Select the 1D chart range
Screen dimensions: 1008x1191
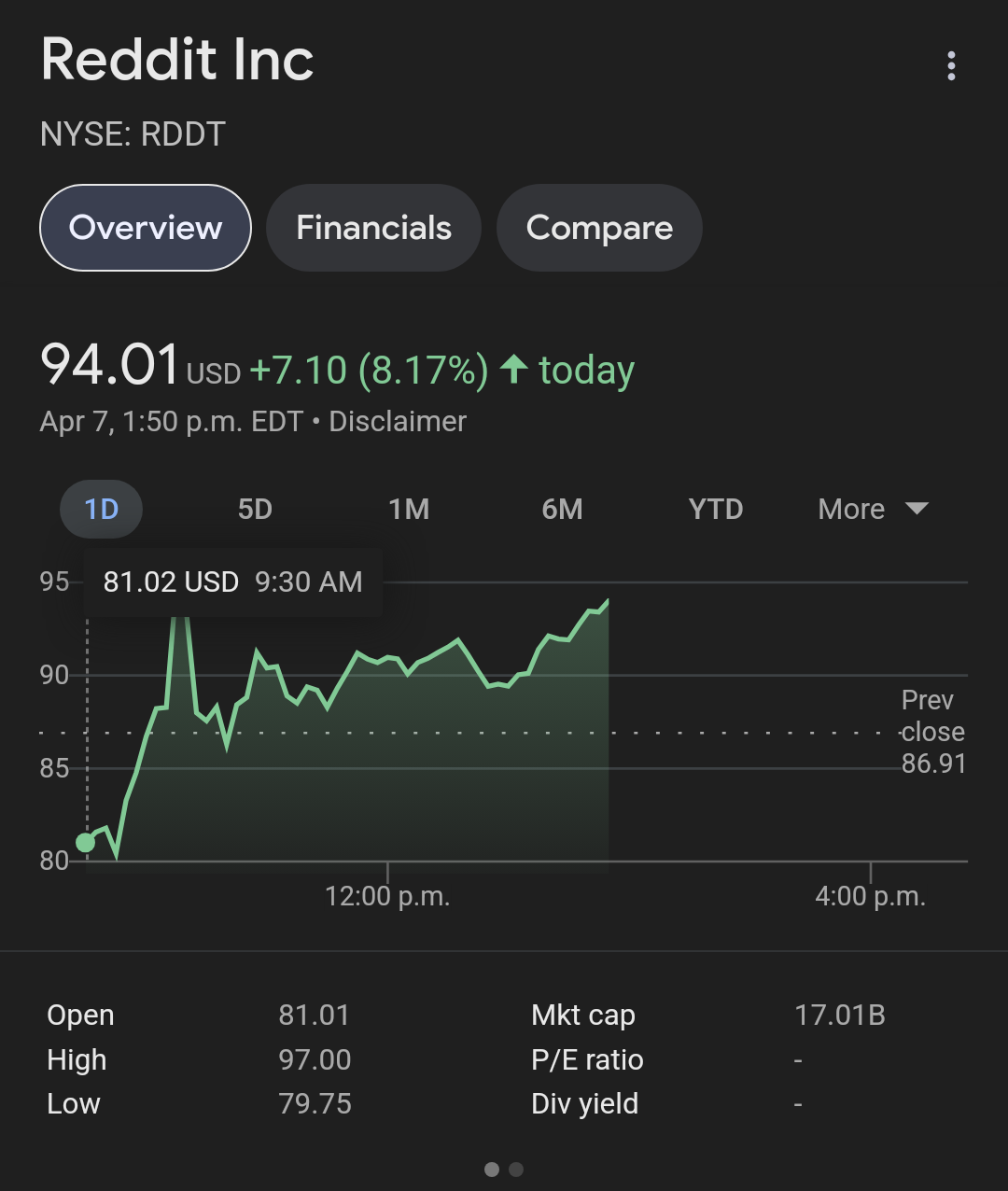[101, 509]
